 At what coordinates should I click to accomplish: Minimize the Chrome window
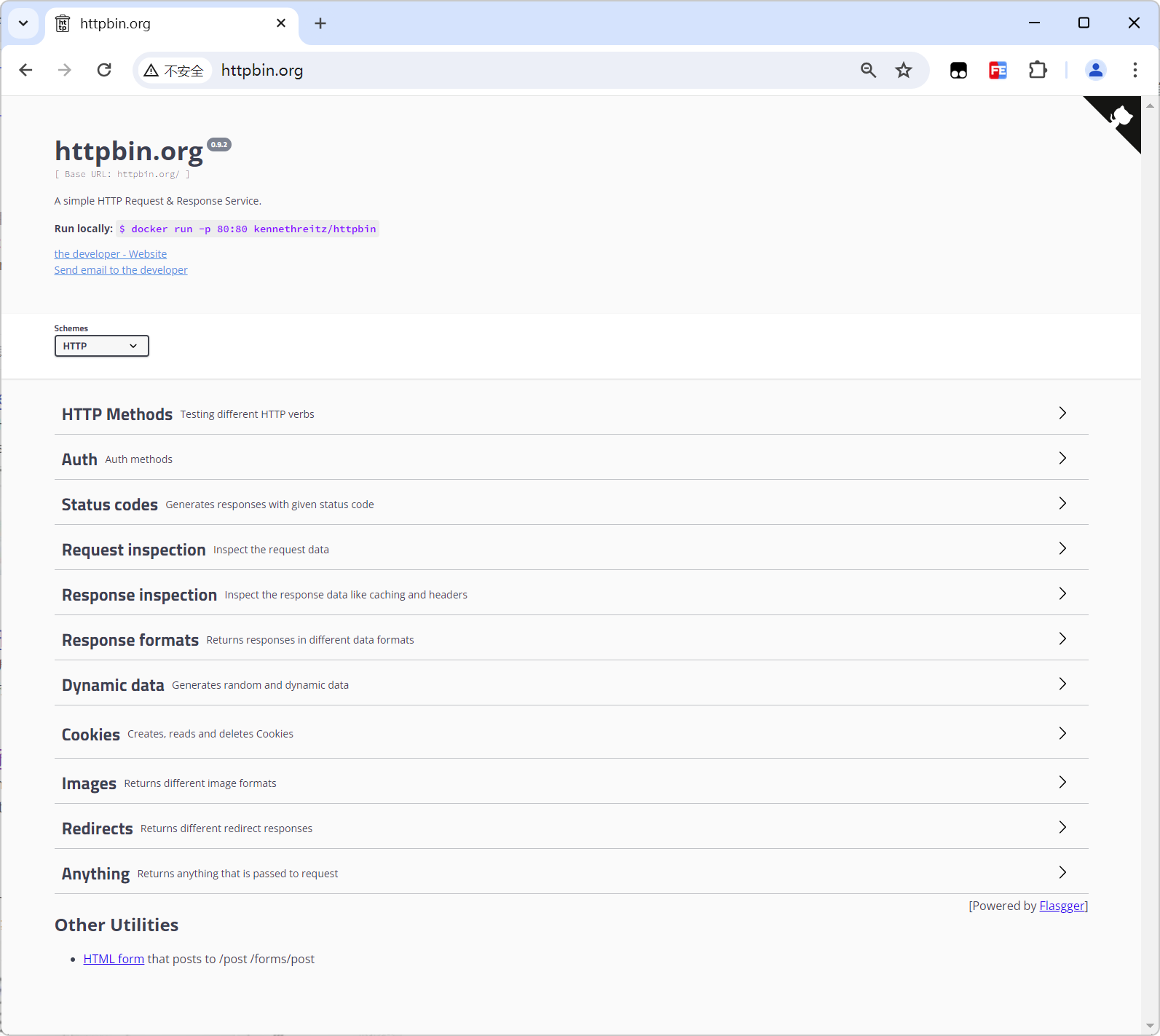(1034, 23)
